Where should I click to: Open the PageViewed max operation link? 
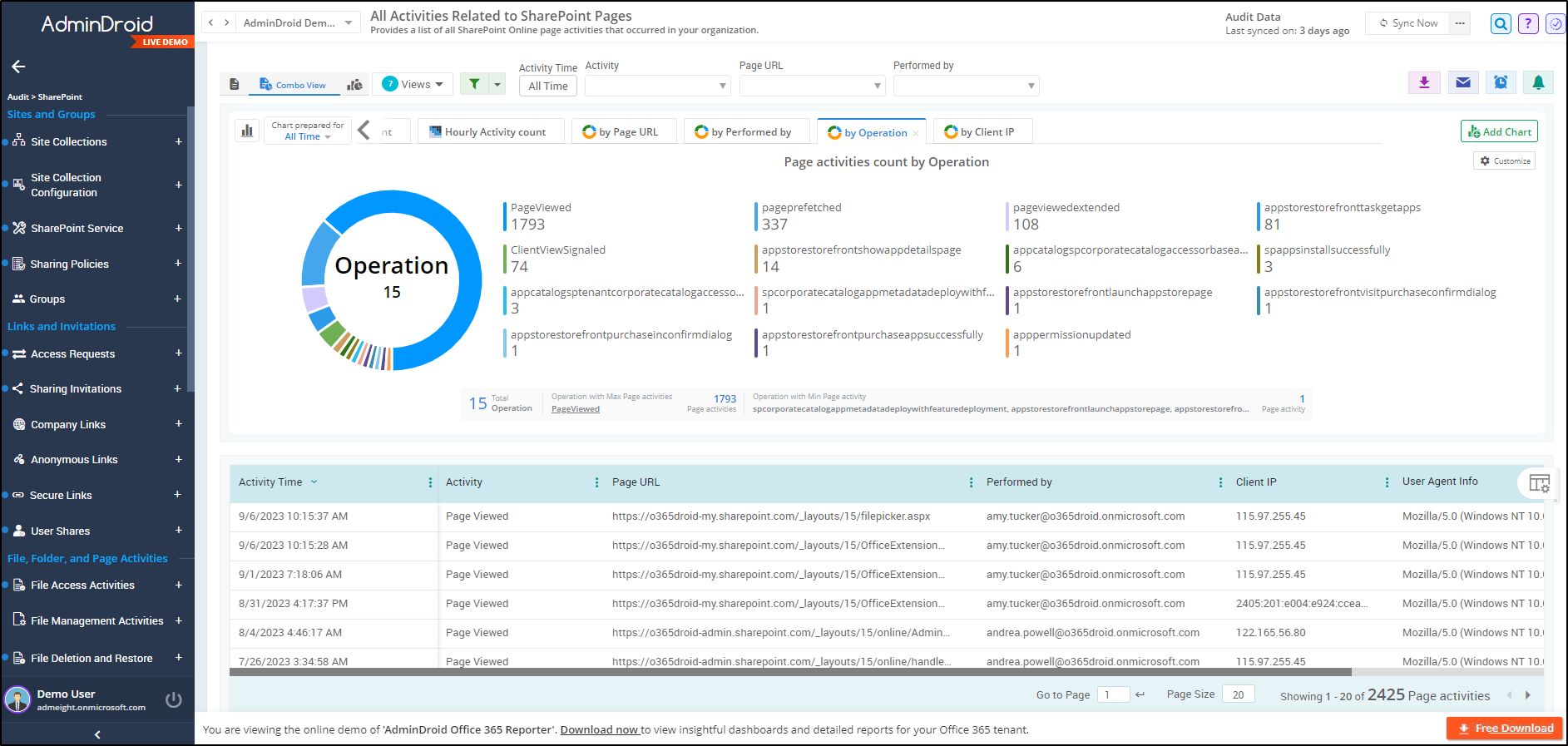point(576,408)
